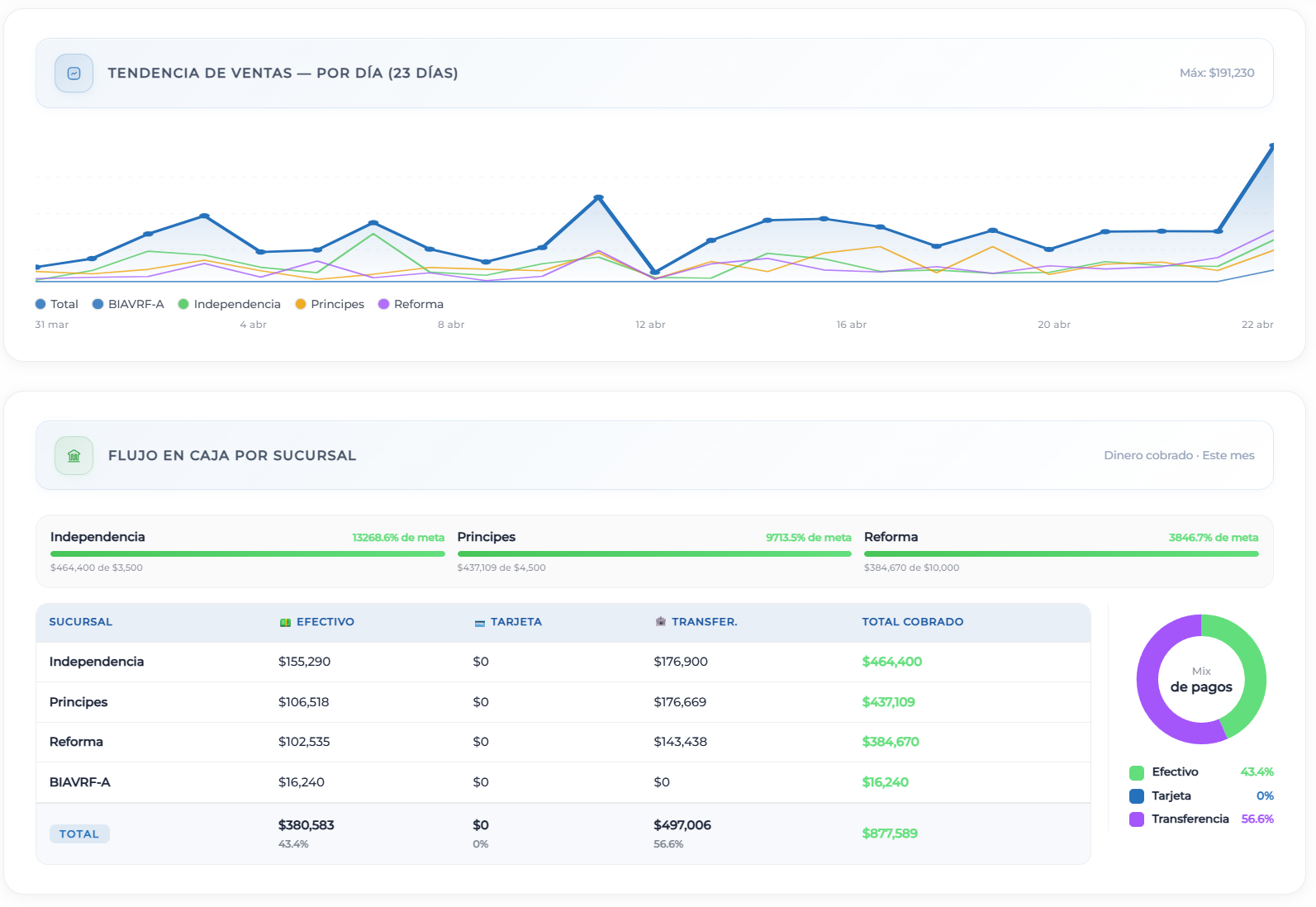Click the Principes goal progress bar

pyautogui.click(x=654, y=554)
